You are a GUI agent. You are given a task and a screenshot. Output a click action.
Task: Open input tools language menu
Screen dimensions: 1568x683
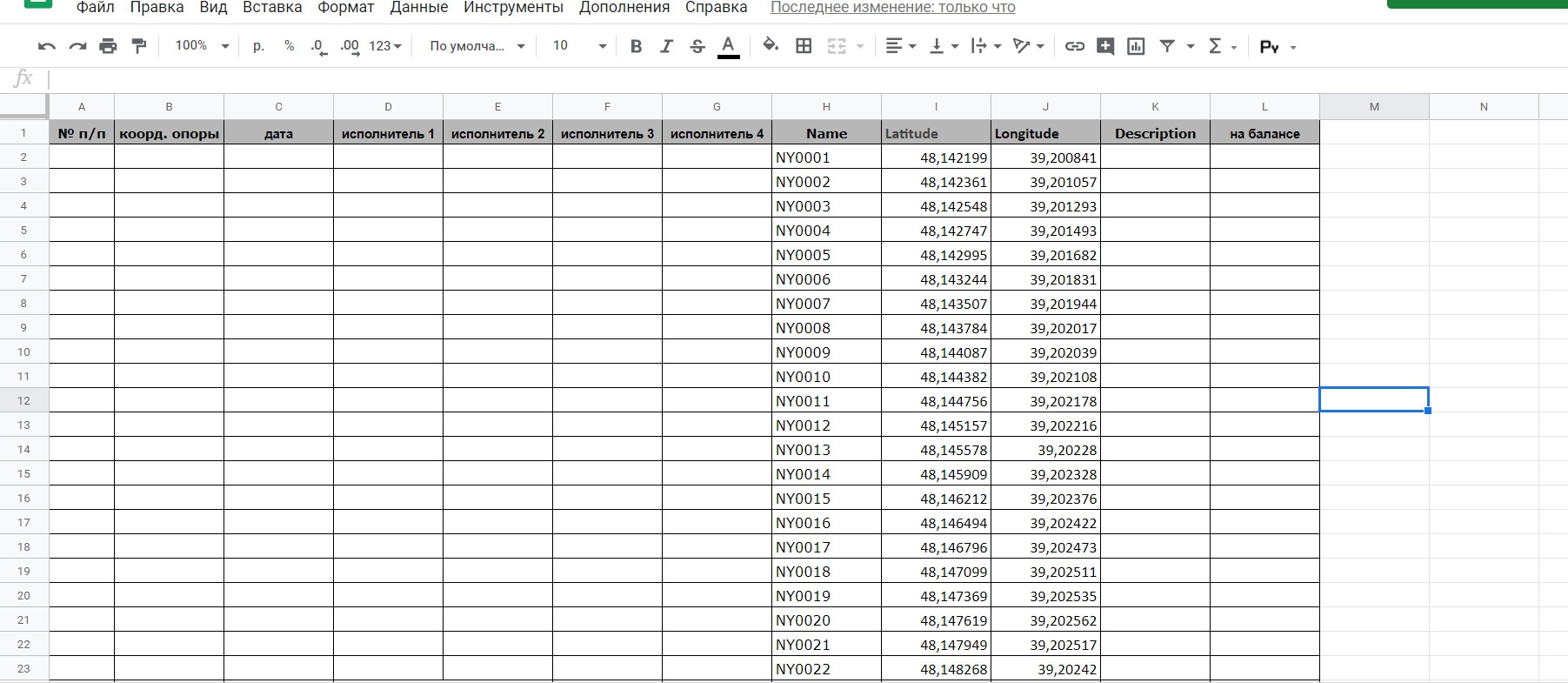click(x=1277, y=46)
